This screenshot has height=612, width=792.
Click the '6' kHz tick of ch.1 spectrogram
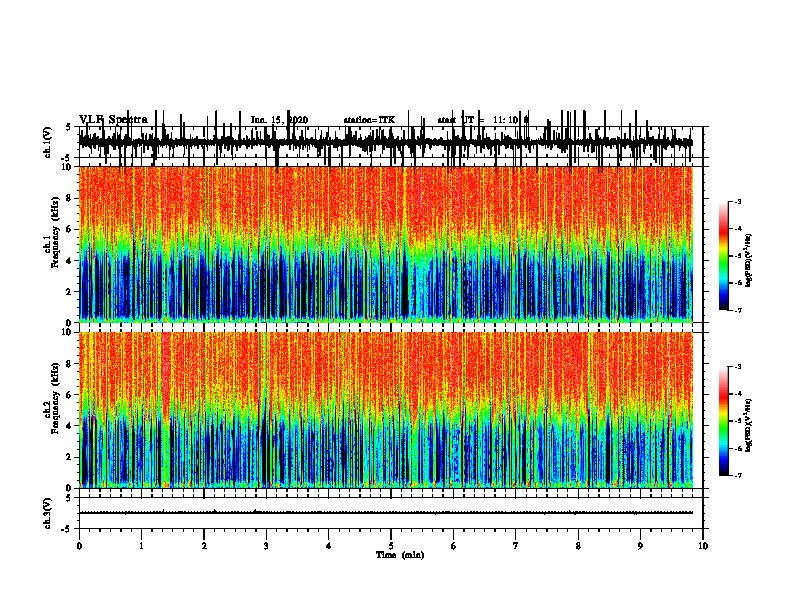(x=71, y=230)
